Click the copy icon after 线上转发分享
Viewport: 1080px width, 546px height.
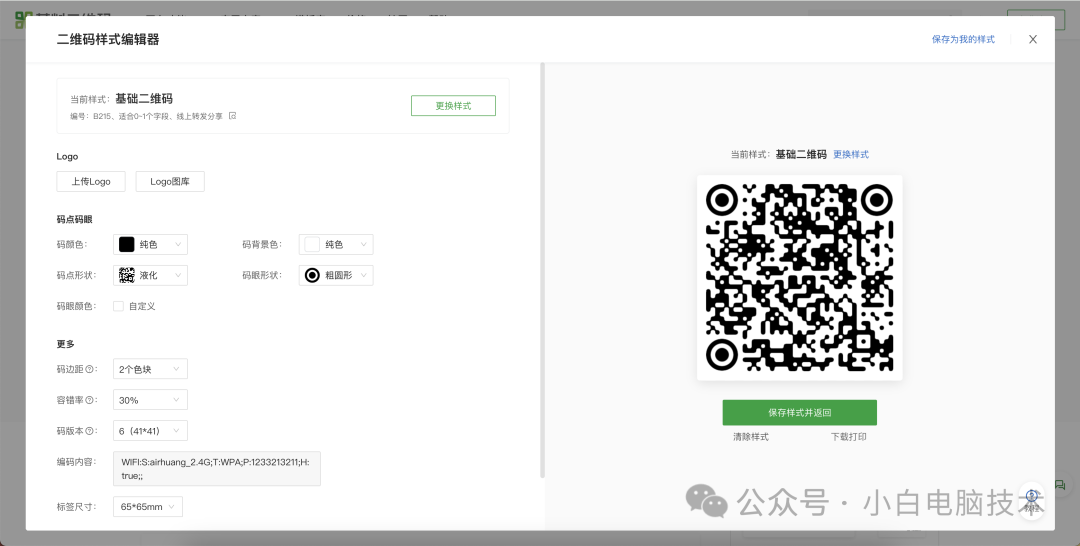tap(233, 116)
